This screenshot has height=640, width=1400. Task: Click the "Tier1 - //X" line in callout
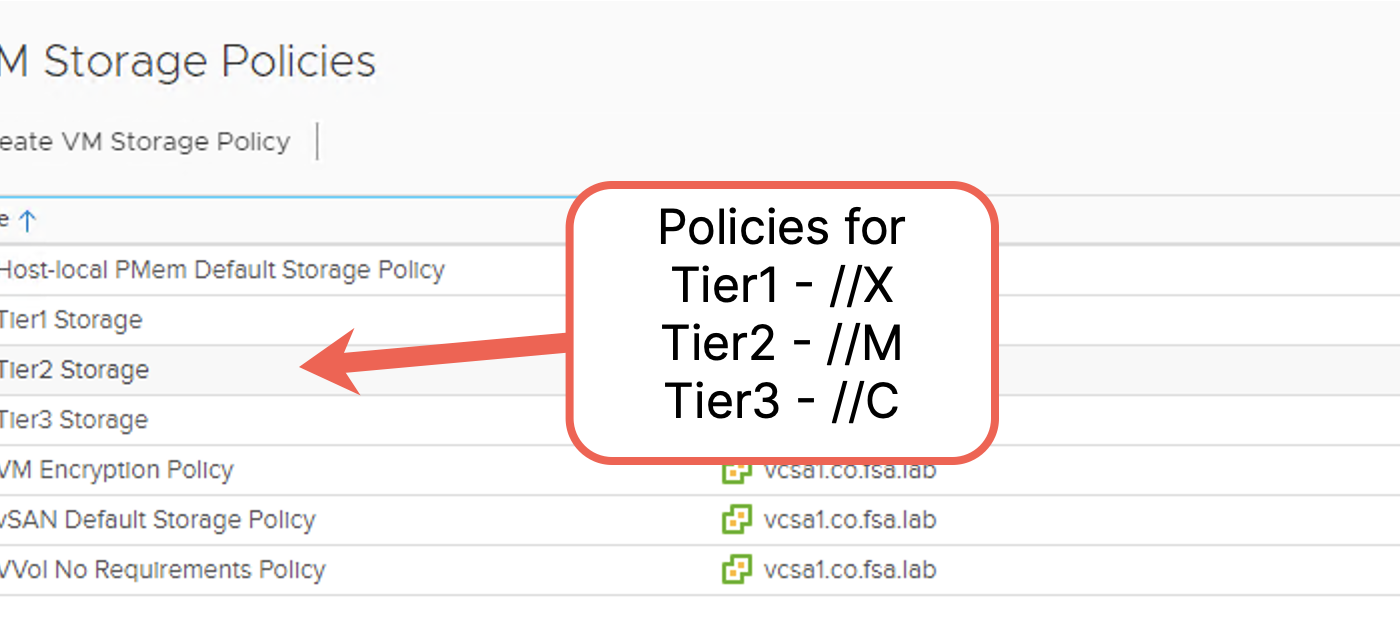point(781,286)
